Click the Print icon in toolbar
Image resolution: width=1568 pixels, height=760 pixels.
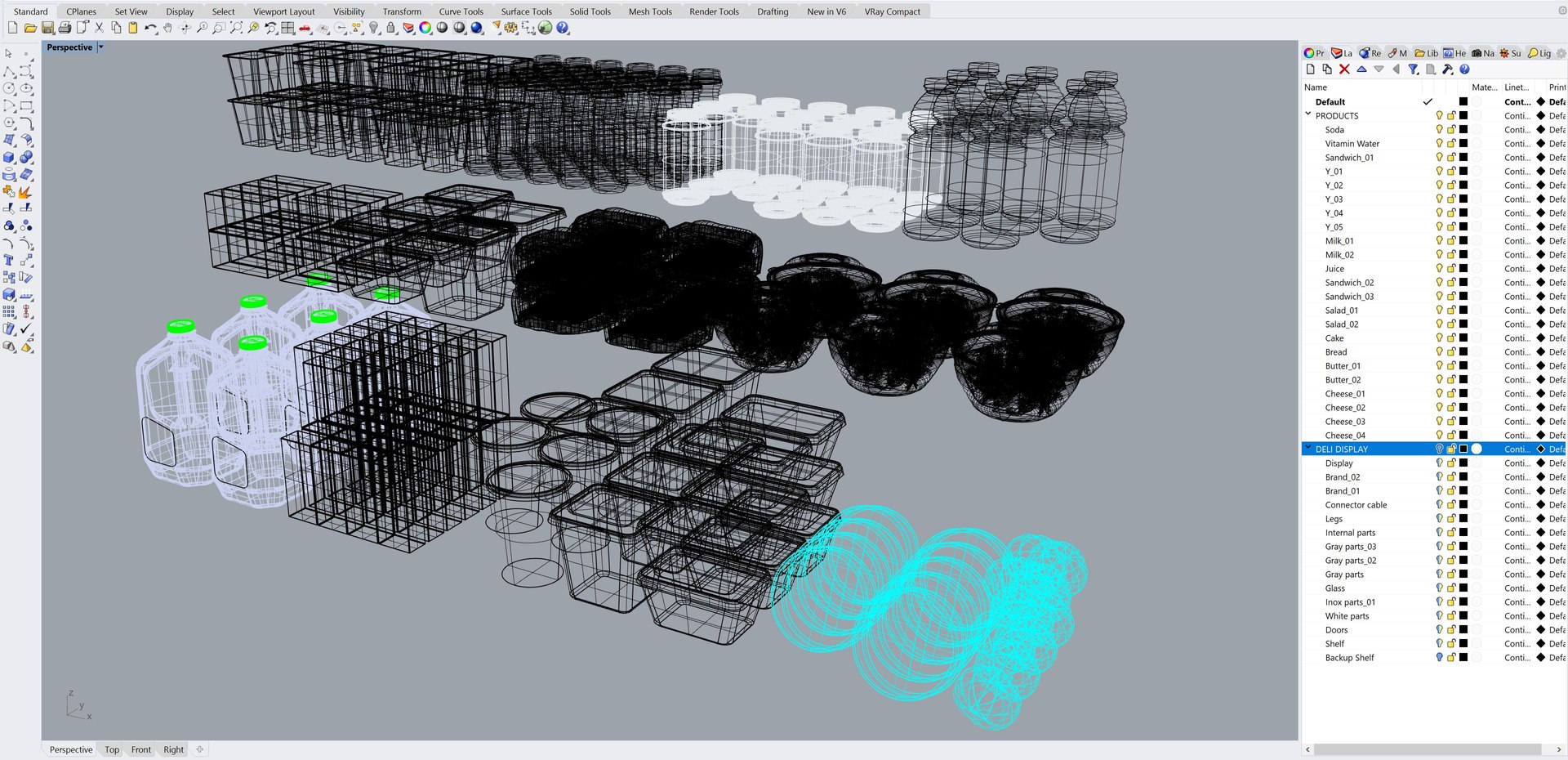tap(65, 28)
